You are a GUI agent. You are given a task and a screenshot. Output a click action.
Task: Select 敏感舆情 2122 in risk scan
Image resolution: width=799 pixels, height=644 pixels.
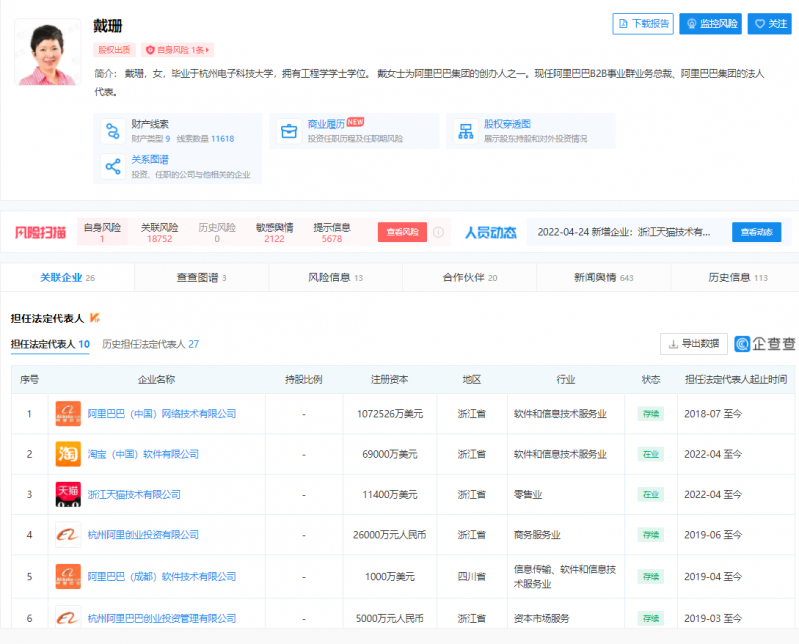pos(274,232)
